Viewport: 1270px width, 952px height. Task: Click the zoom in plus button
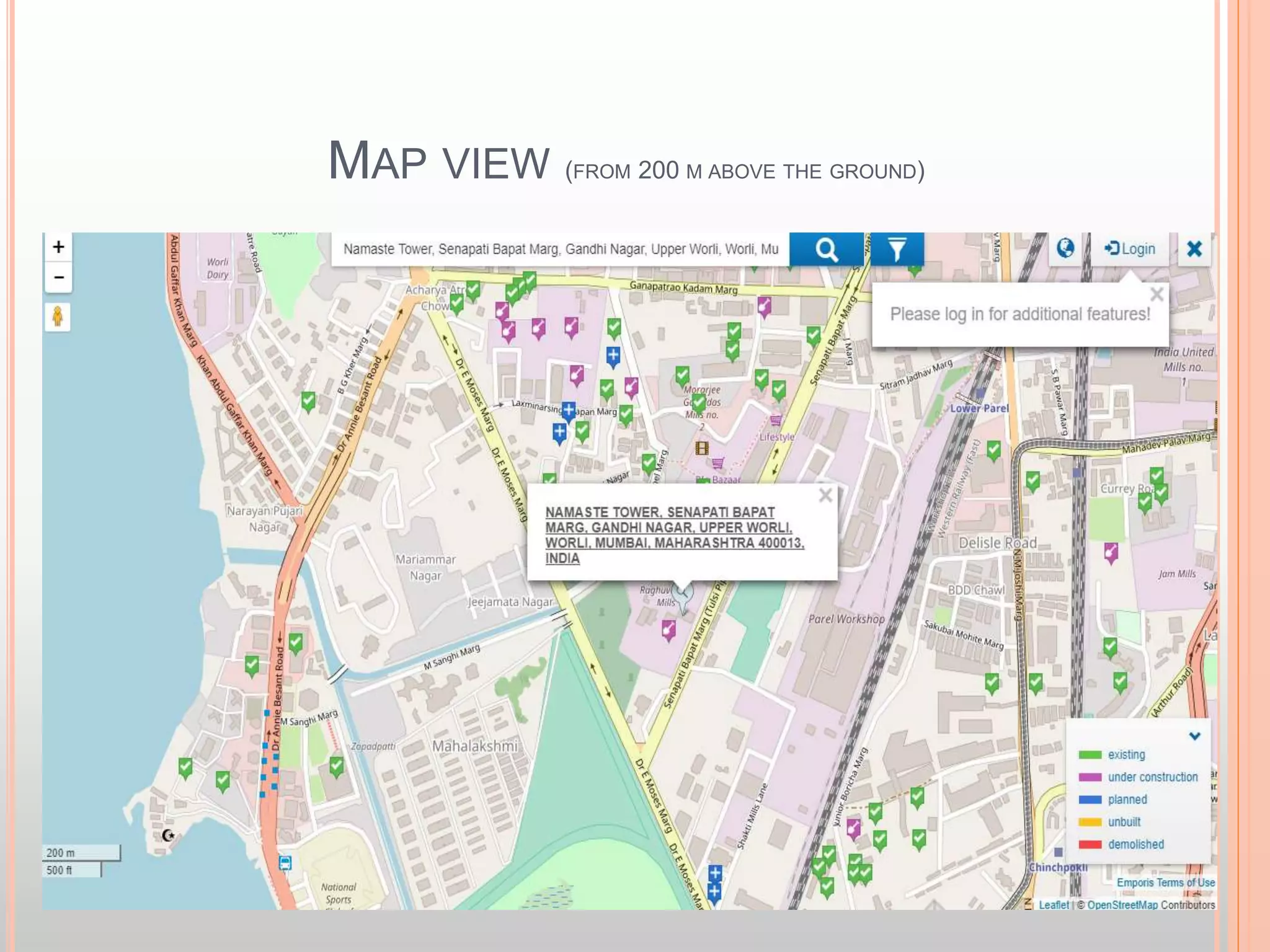(58, 247)
